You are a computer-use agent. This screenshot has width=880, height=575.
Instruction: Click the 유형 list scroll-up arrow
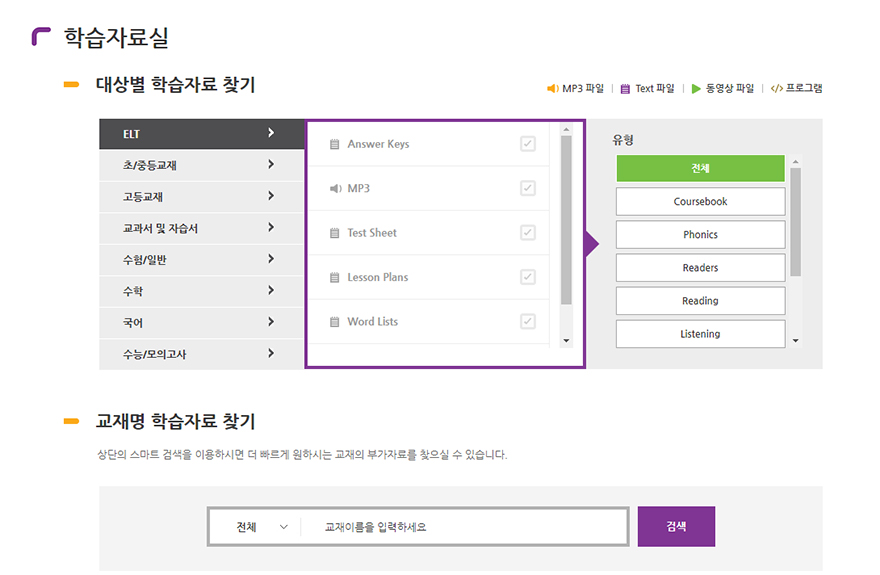pos(795,162)
